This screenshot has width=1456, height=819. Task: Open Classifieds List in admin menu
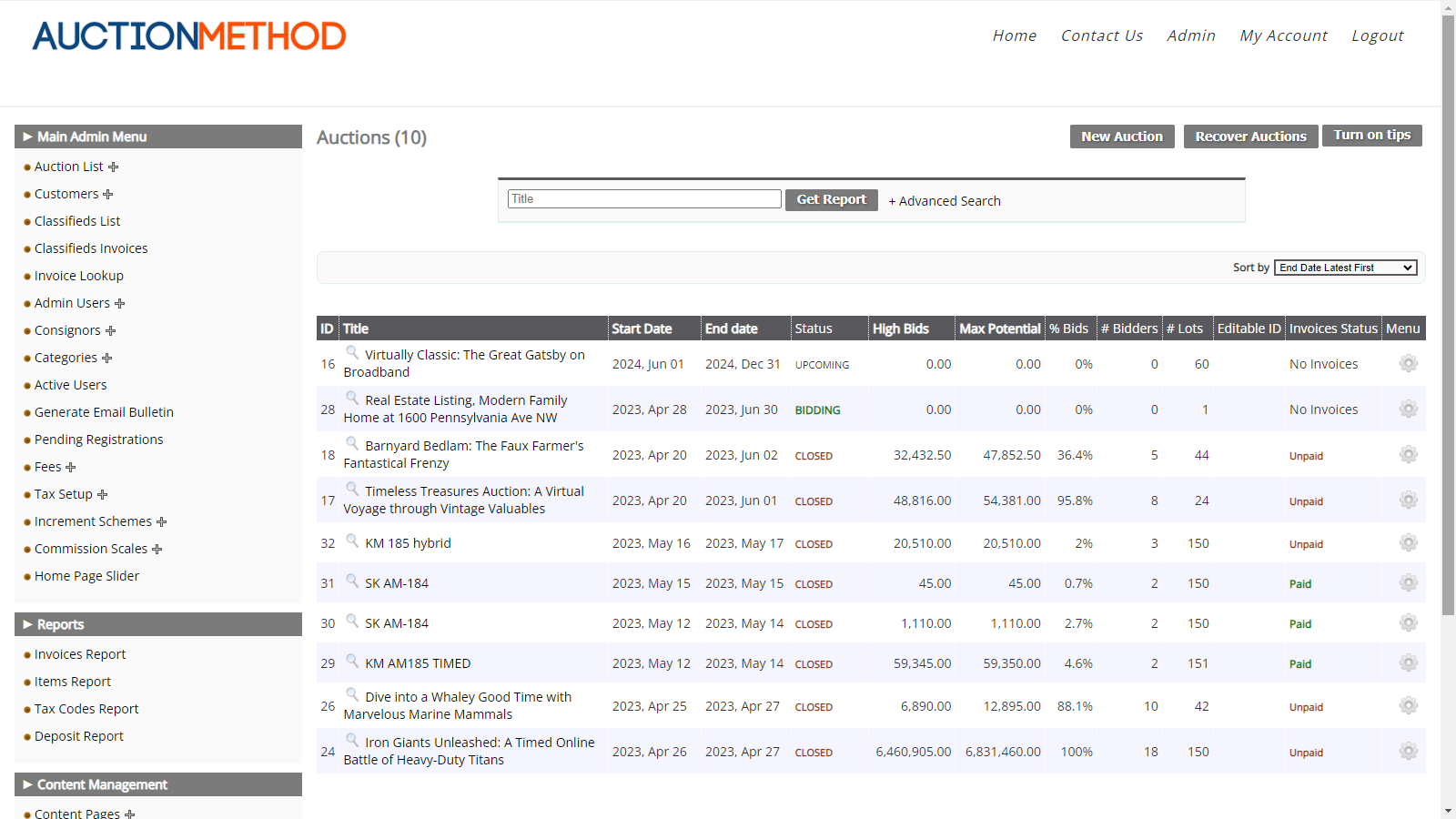[77, 221]
